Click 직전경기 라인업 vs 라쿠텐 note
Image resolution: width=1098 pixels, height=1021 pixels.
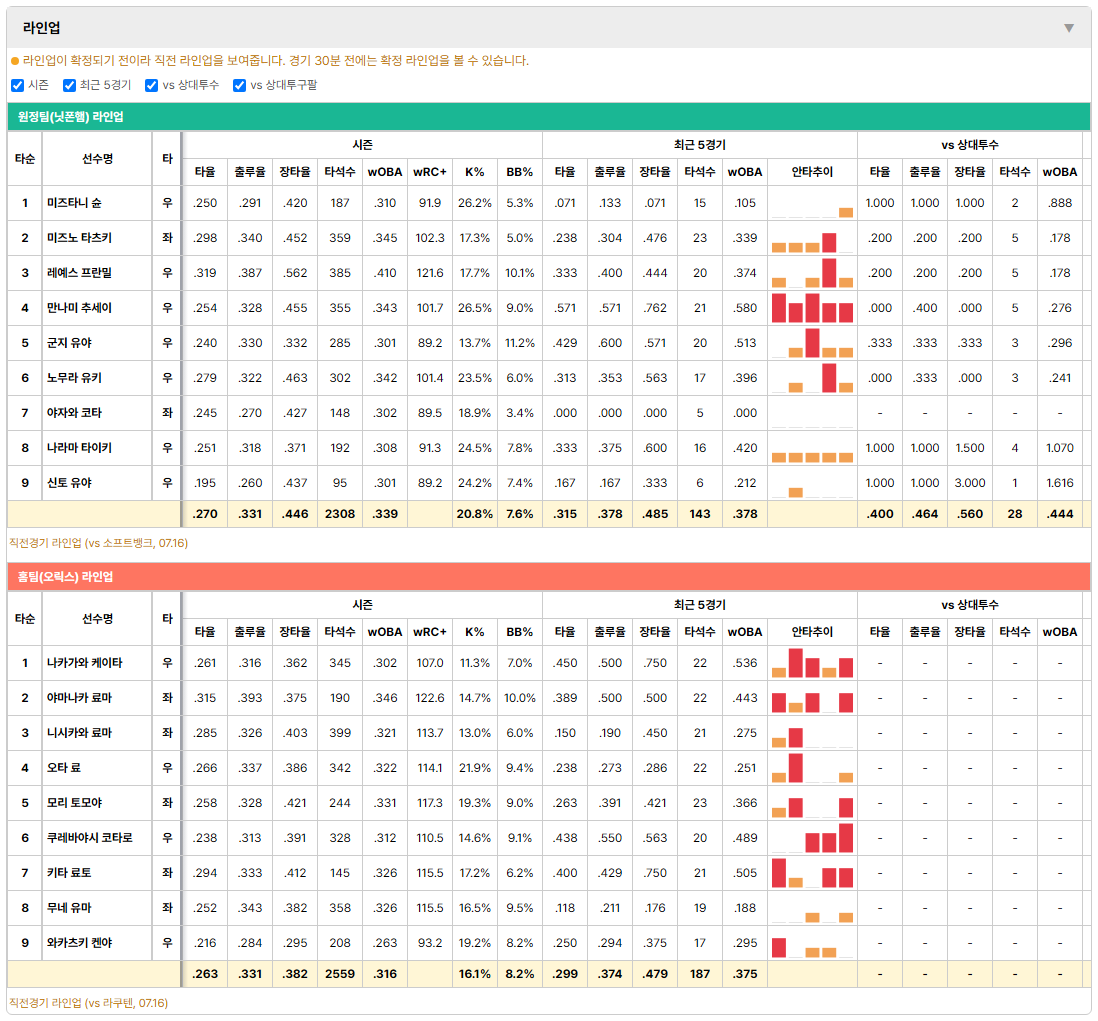[x=88, y=1003]
